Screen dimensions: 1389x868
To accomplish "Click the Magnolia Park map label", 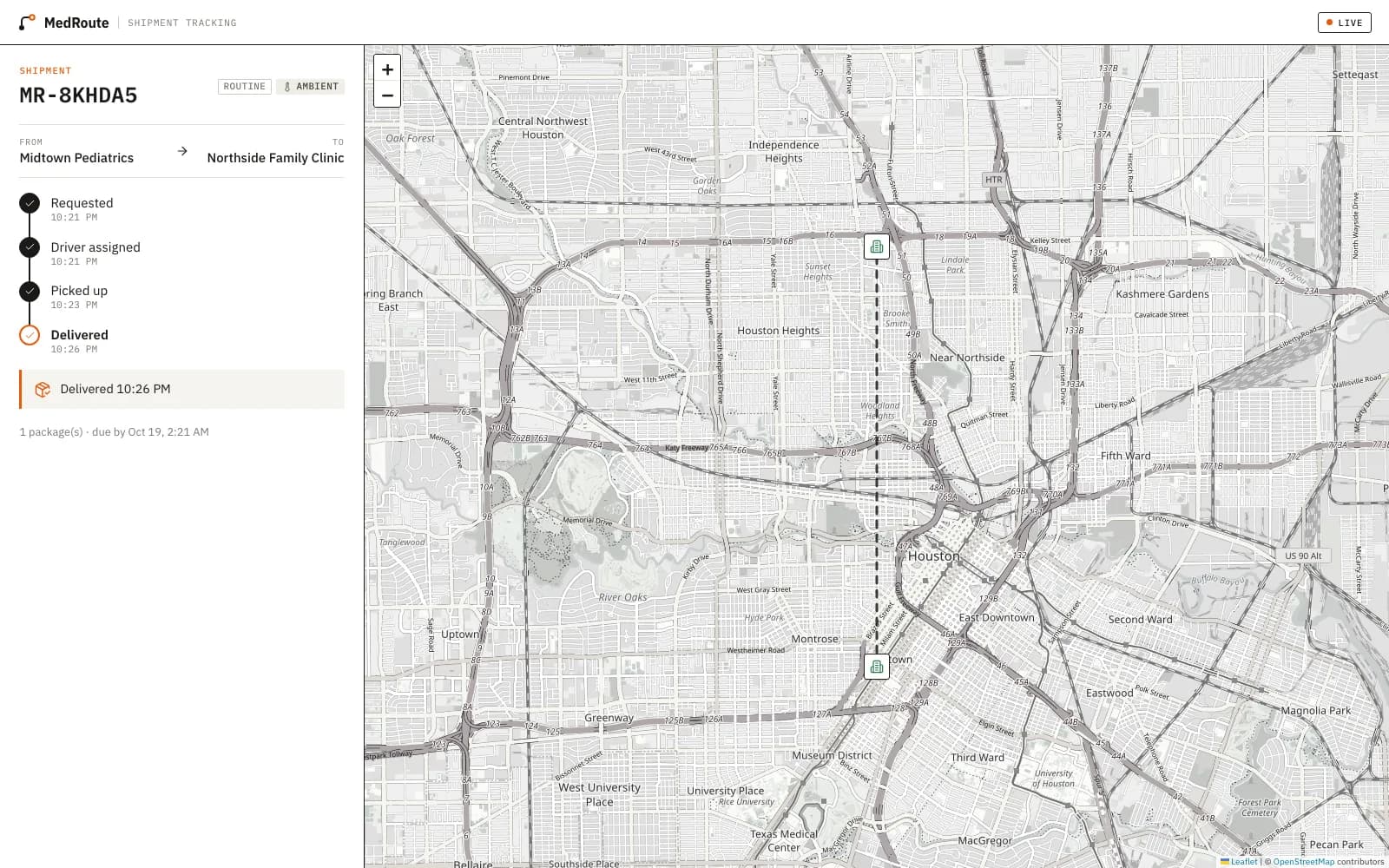I will pyautogui.click(x=1316, y=710).
